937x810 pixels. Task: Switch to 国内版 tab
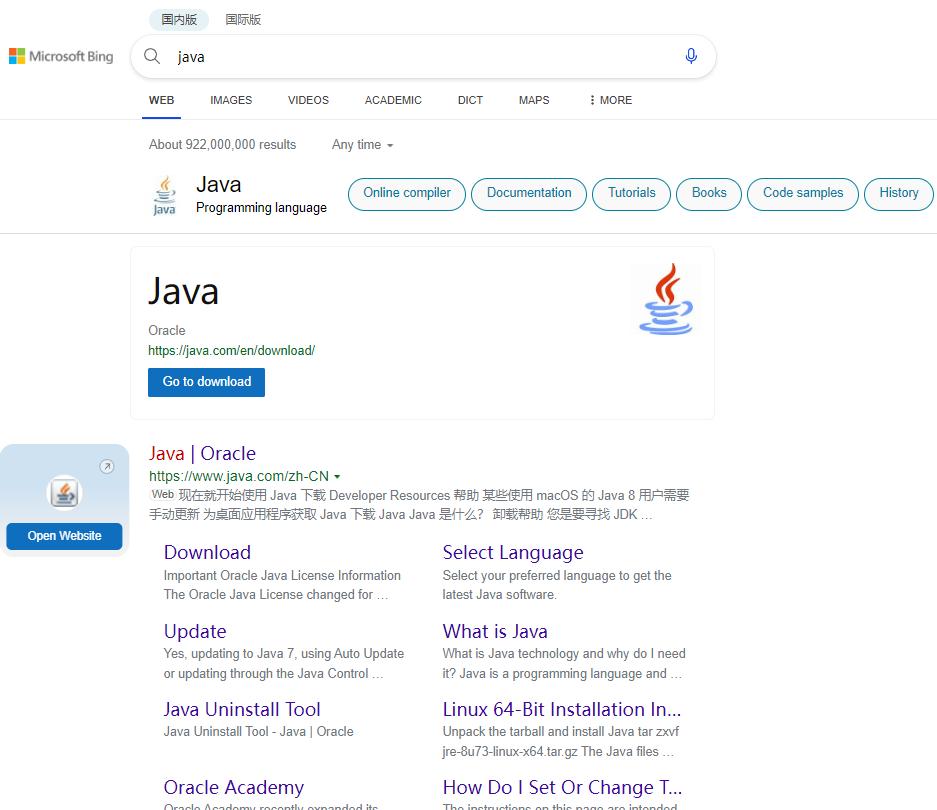(x=179, y=19)
